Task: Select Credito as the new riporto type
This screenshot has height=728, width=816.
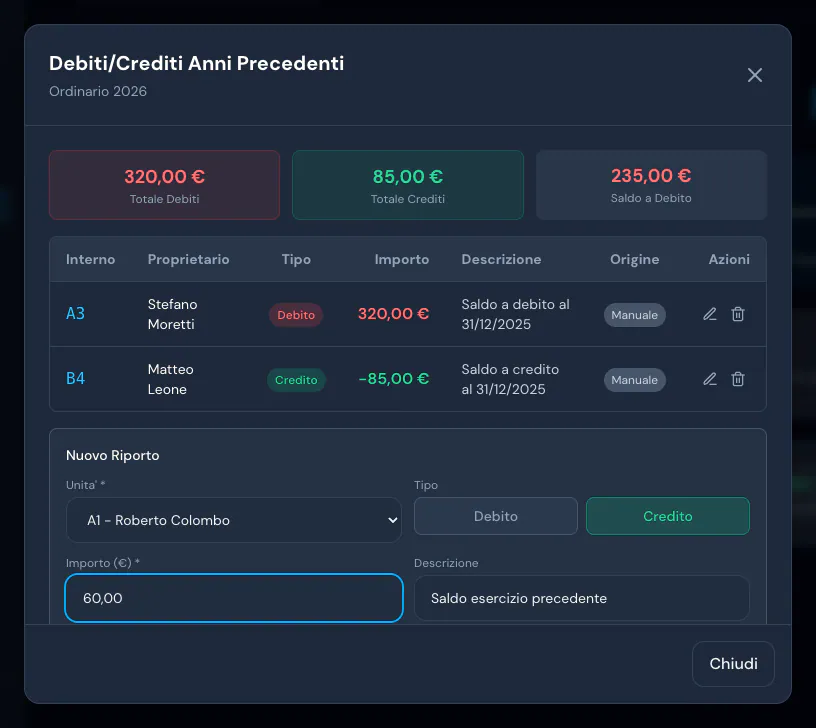Action: [x=668, y=516]
